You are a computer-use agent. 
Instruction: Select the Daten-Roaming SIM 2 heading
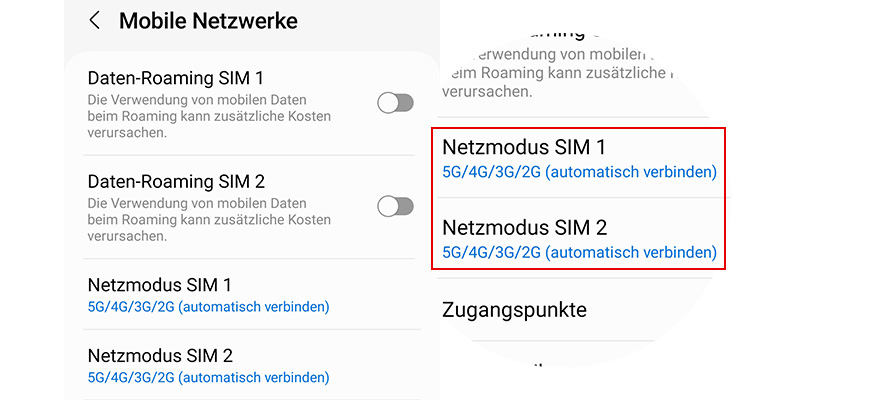click(176, 182)
